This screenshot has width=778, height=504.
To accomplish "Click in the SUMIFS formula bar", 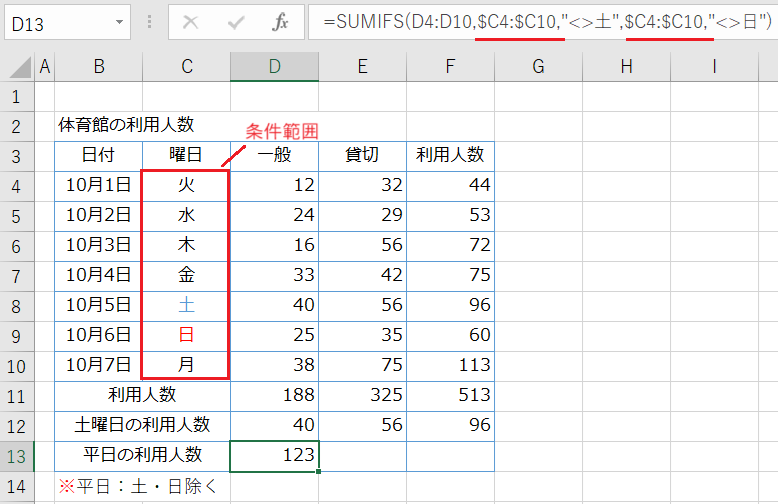I will pos(543,22).
